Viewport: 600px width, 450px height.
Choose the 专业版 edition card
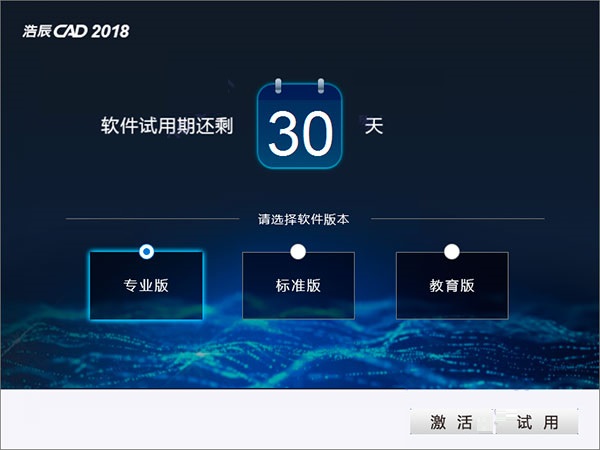[x=146, y=285]
